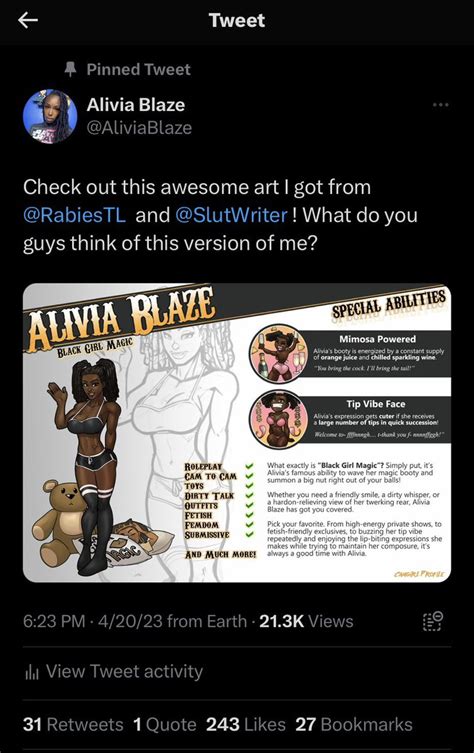This screenshot has width=474, height=753.
Task: Open the @SlutWriter mention
Action: point(232,215)
